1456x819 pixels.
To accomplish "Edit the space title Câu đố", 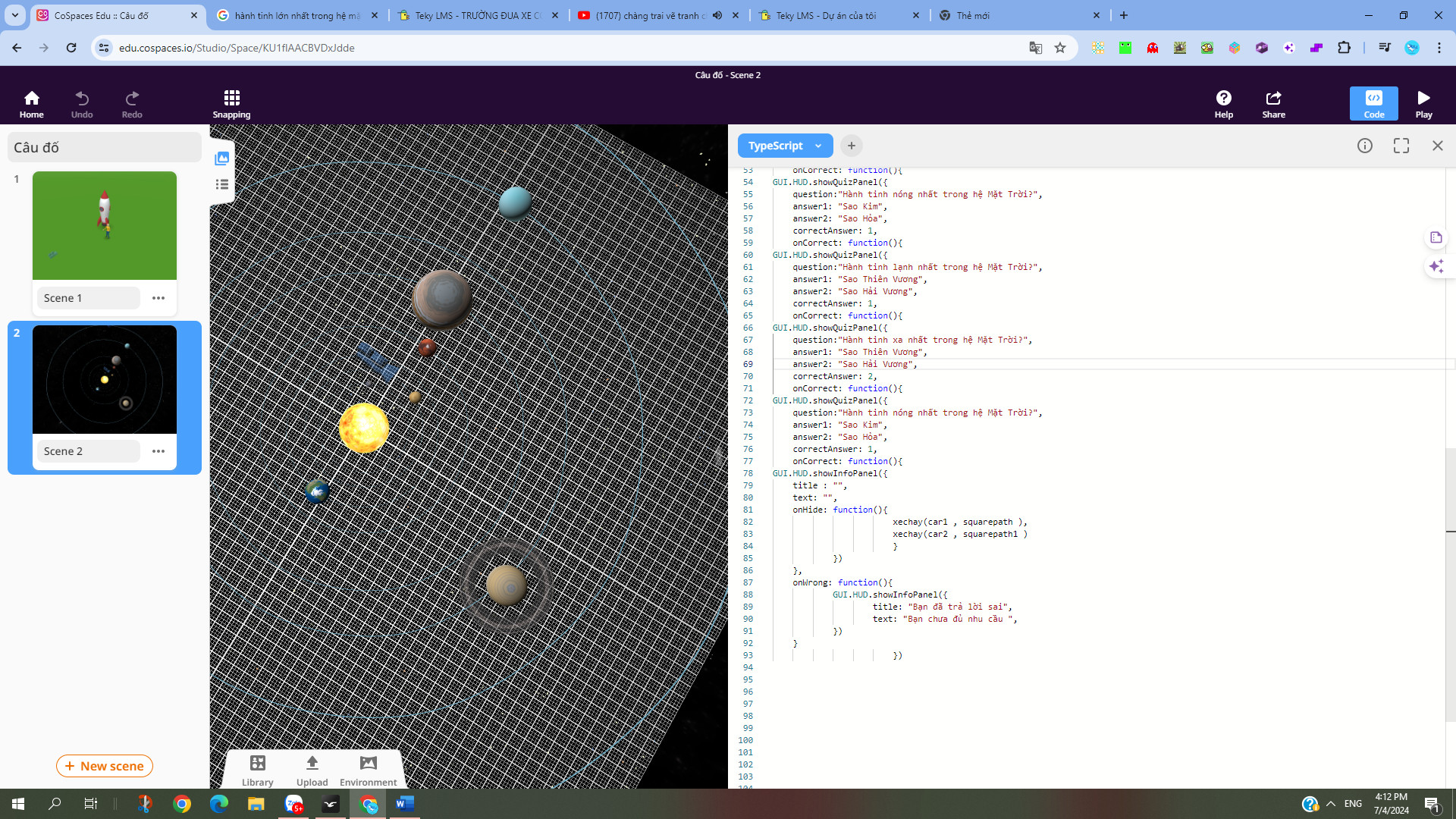I will pyautogui.click(x=105, y=147).
